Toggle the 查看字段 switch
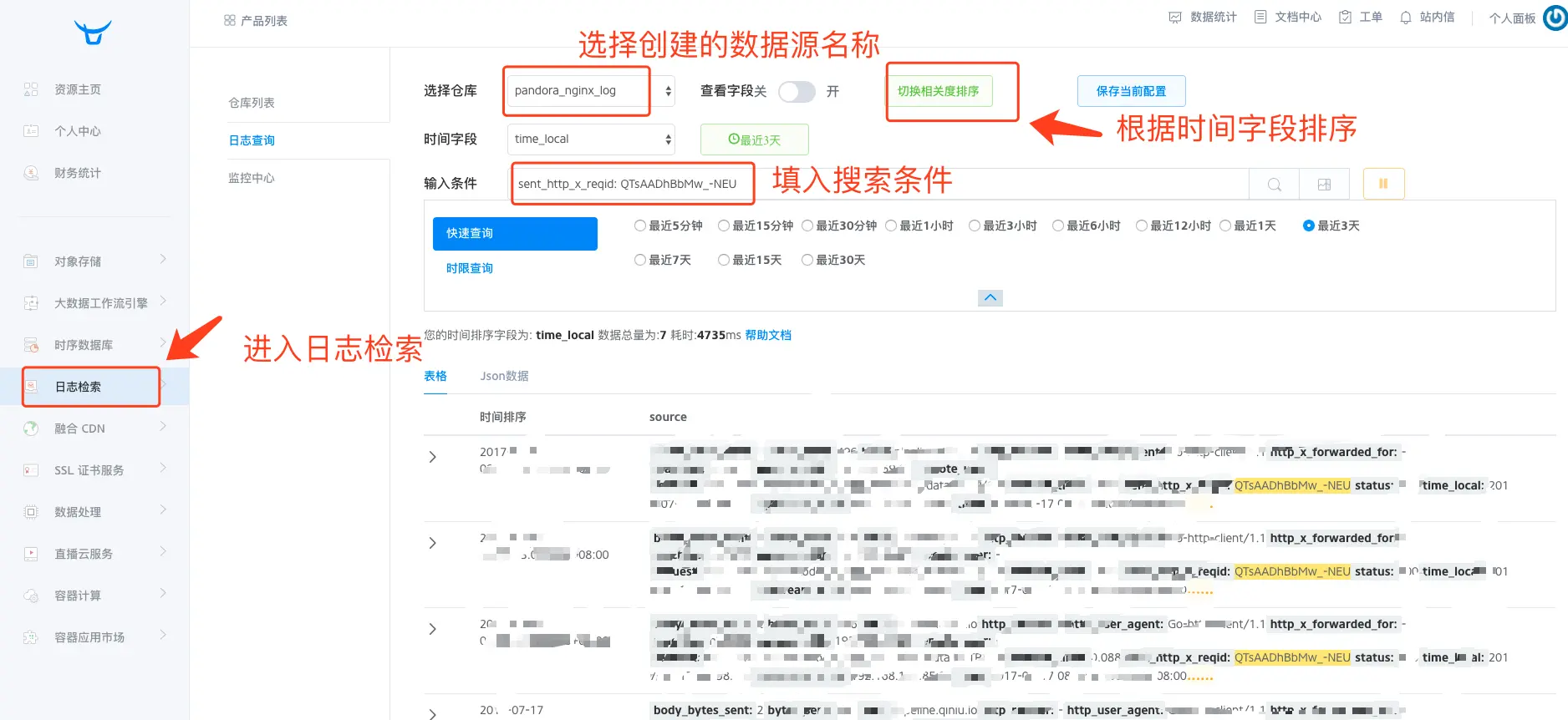The width and height of the screenshot is (1568, 720). [797, 91]
